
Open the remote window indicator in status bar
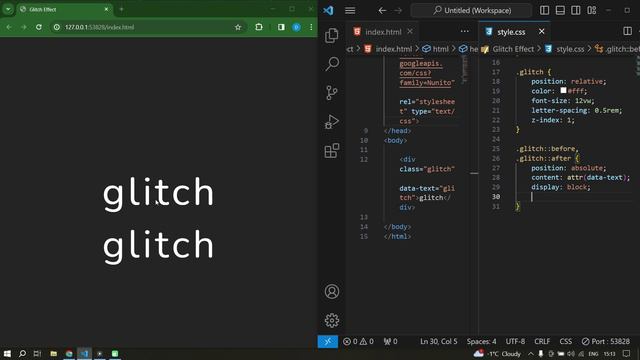click(328, 341)
